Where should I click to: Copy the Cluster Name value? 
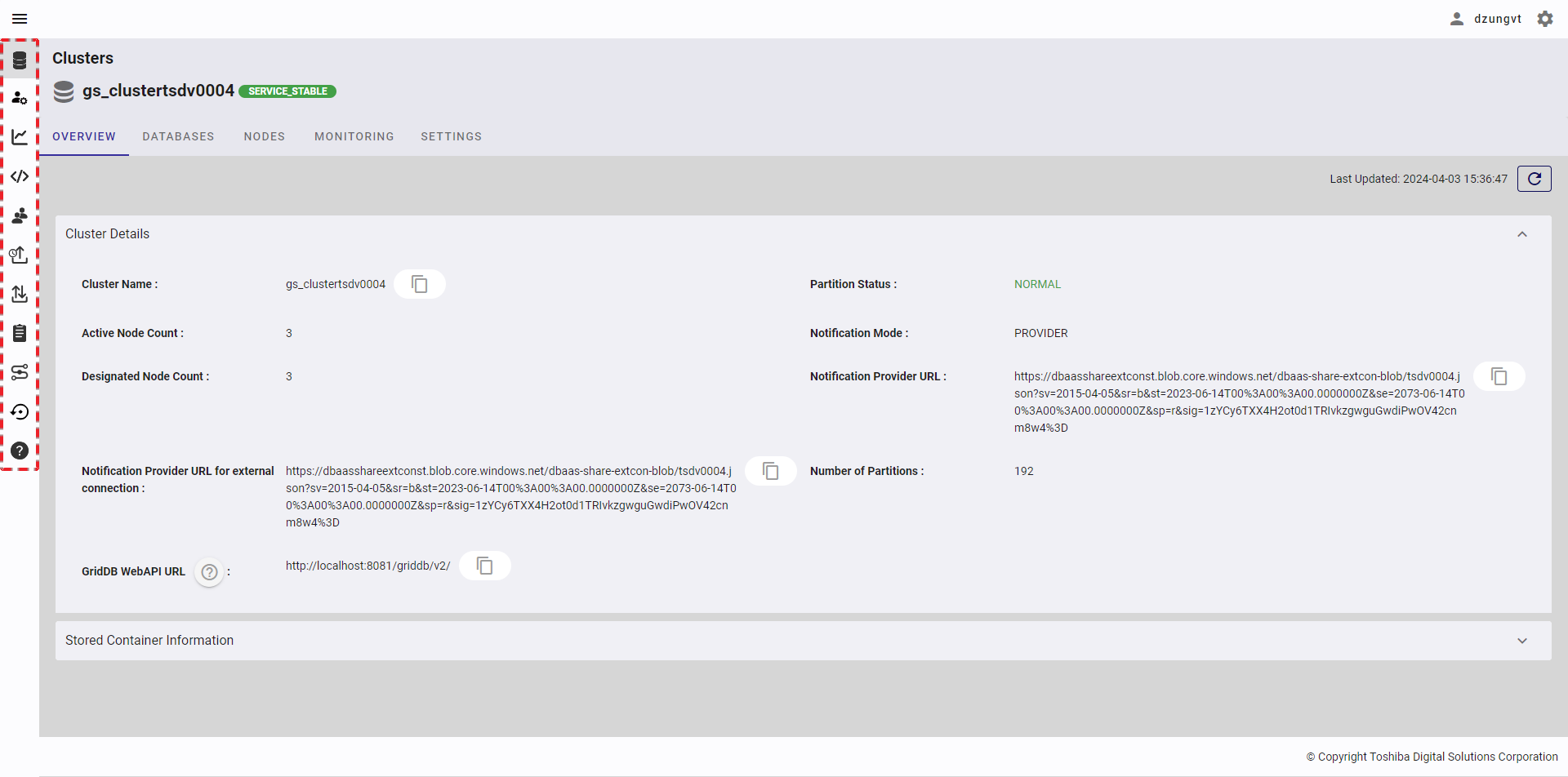coord(419,284)
